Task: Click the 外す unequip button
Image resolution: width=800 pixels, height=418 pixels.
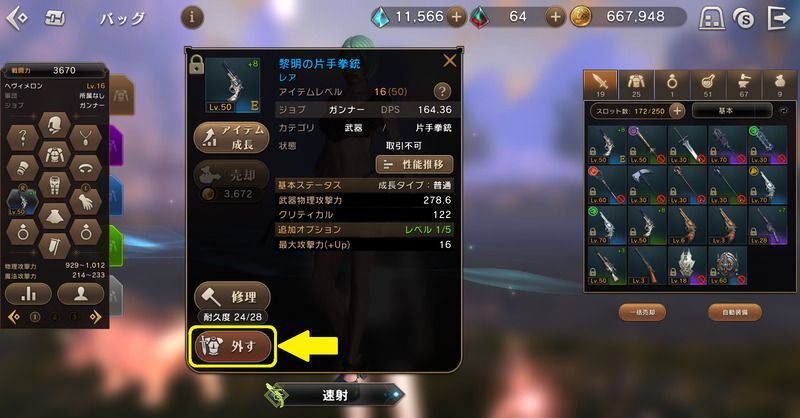Action: pyautogui.click(x=232, y=347)
